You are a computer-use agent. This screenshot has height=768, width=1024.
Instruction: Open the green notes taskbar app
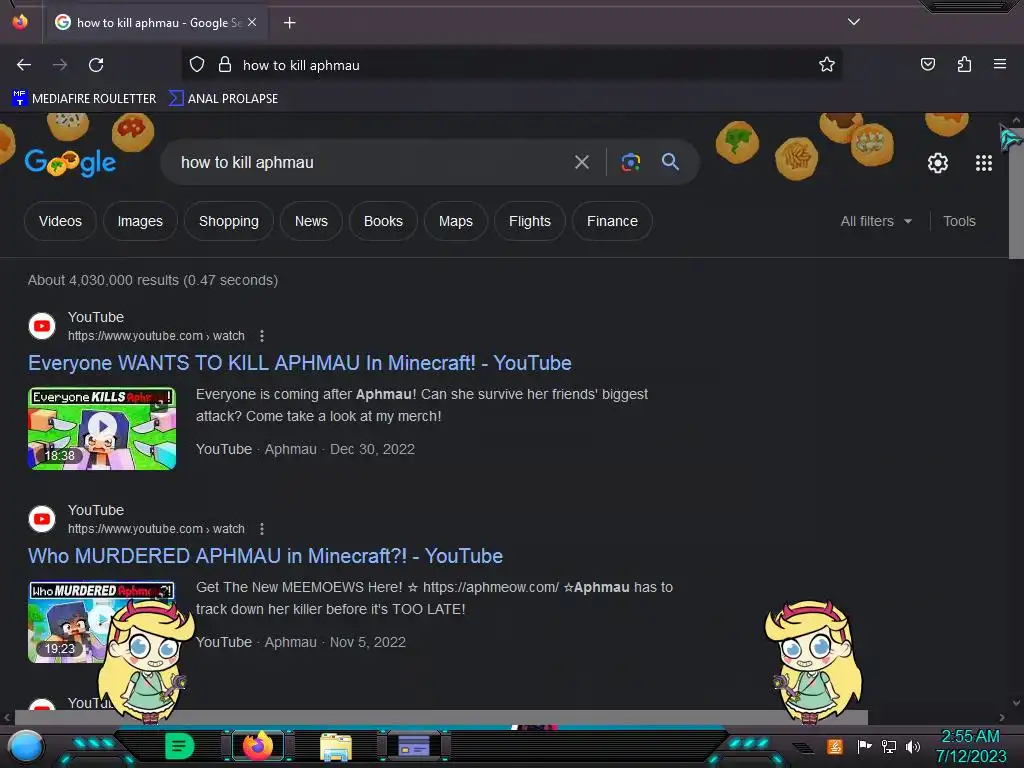[179, 746]
